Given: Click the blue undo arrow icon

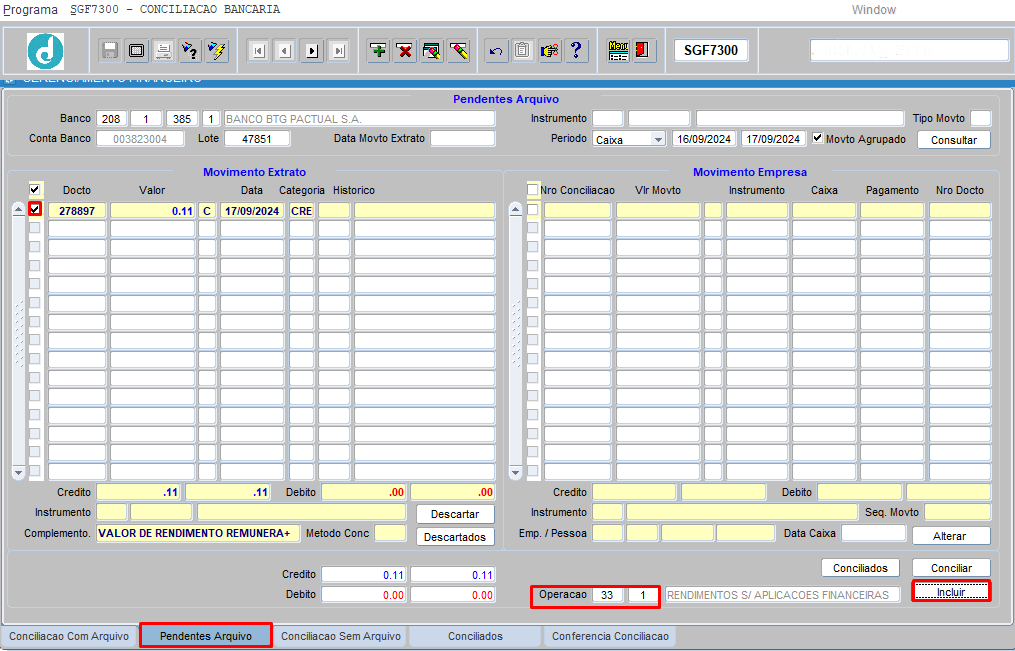Looking at the screenshot, I should pos(496,50).
